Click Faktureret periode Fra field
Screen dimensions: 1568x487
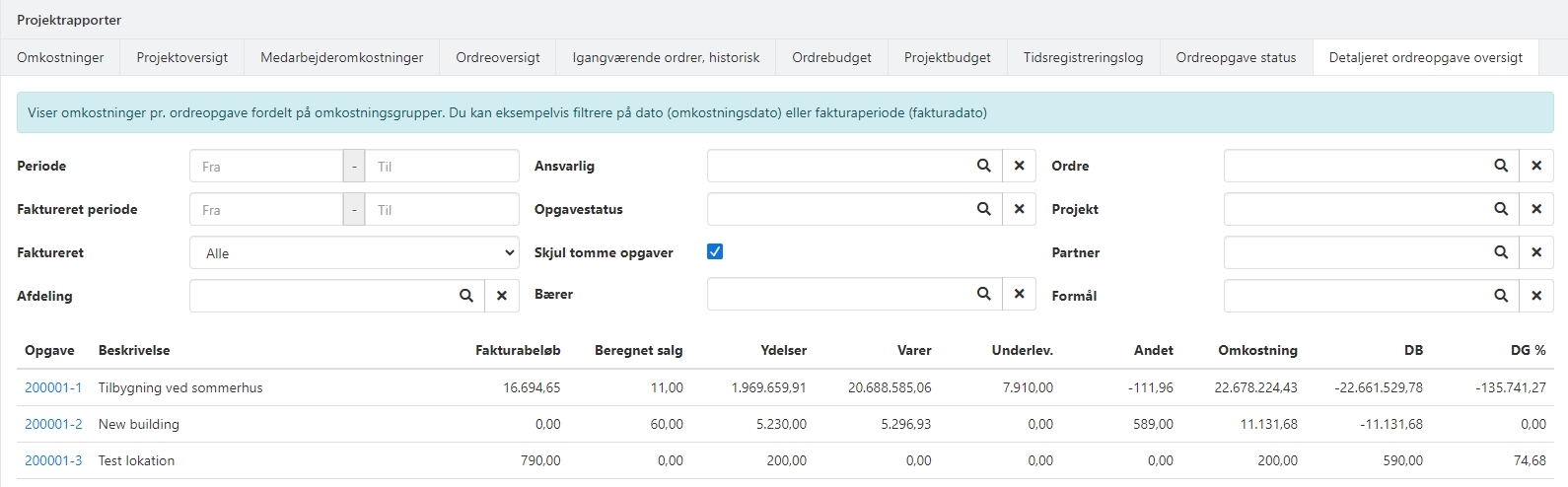(266, 210)
